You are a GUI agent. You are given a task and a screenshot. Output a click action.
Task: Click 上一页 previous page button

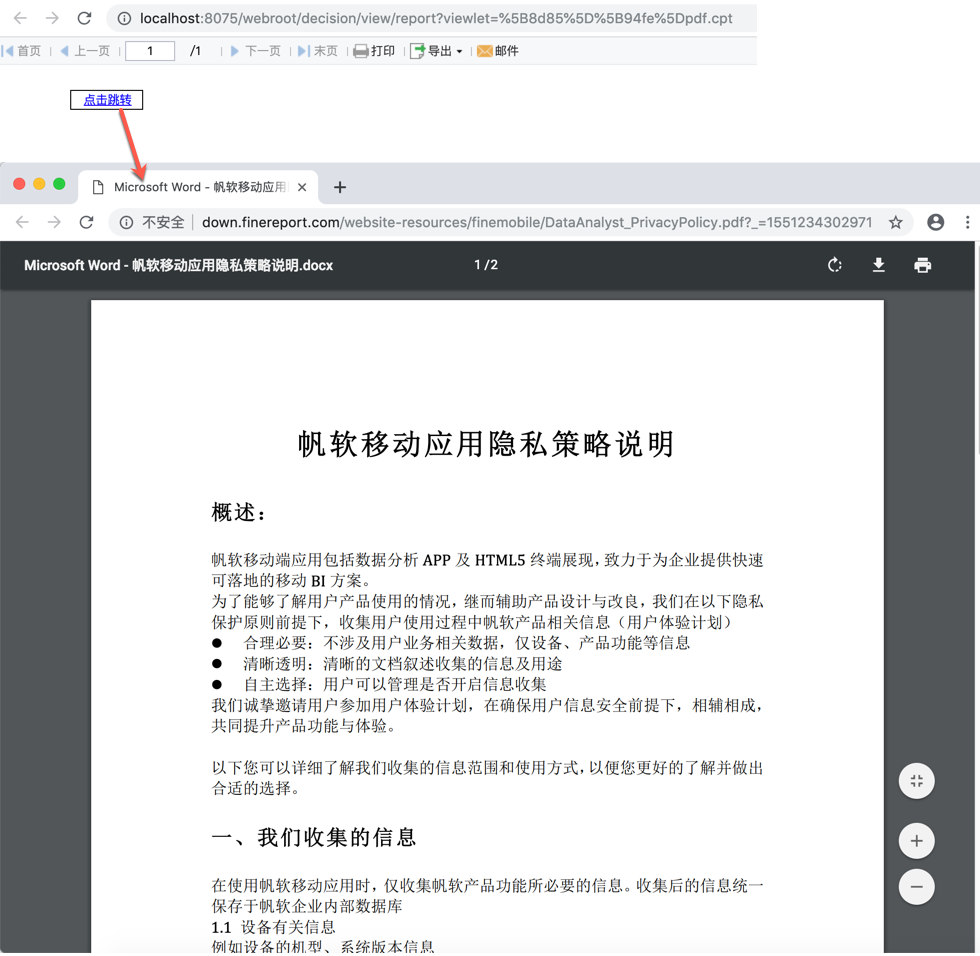coord(85,51)
